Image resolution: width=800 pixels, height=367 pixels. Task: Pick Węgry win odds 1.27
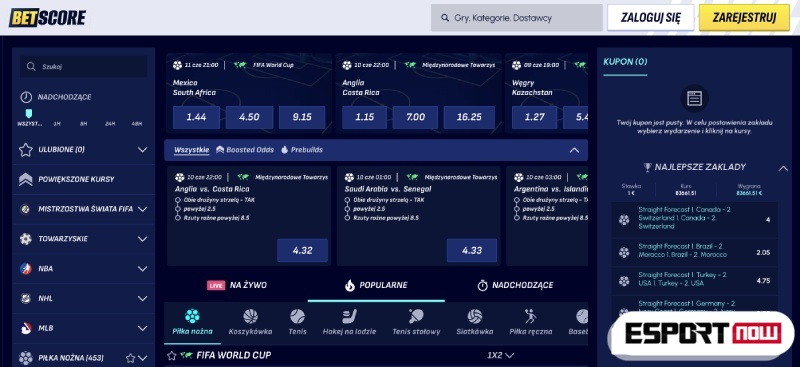pyautogui.click(x=534, y=117)
